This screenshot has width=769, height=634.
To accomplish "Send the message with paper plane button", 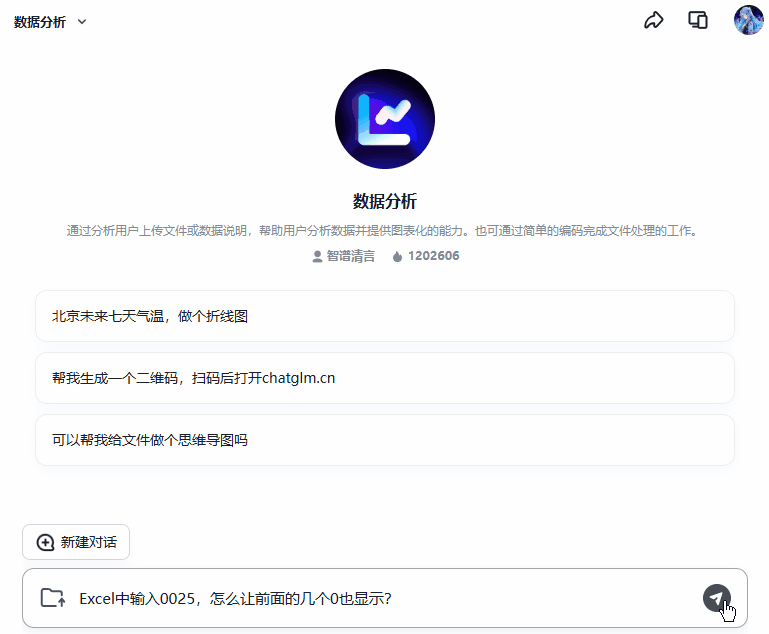I will (717, 598).
